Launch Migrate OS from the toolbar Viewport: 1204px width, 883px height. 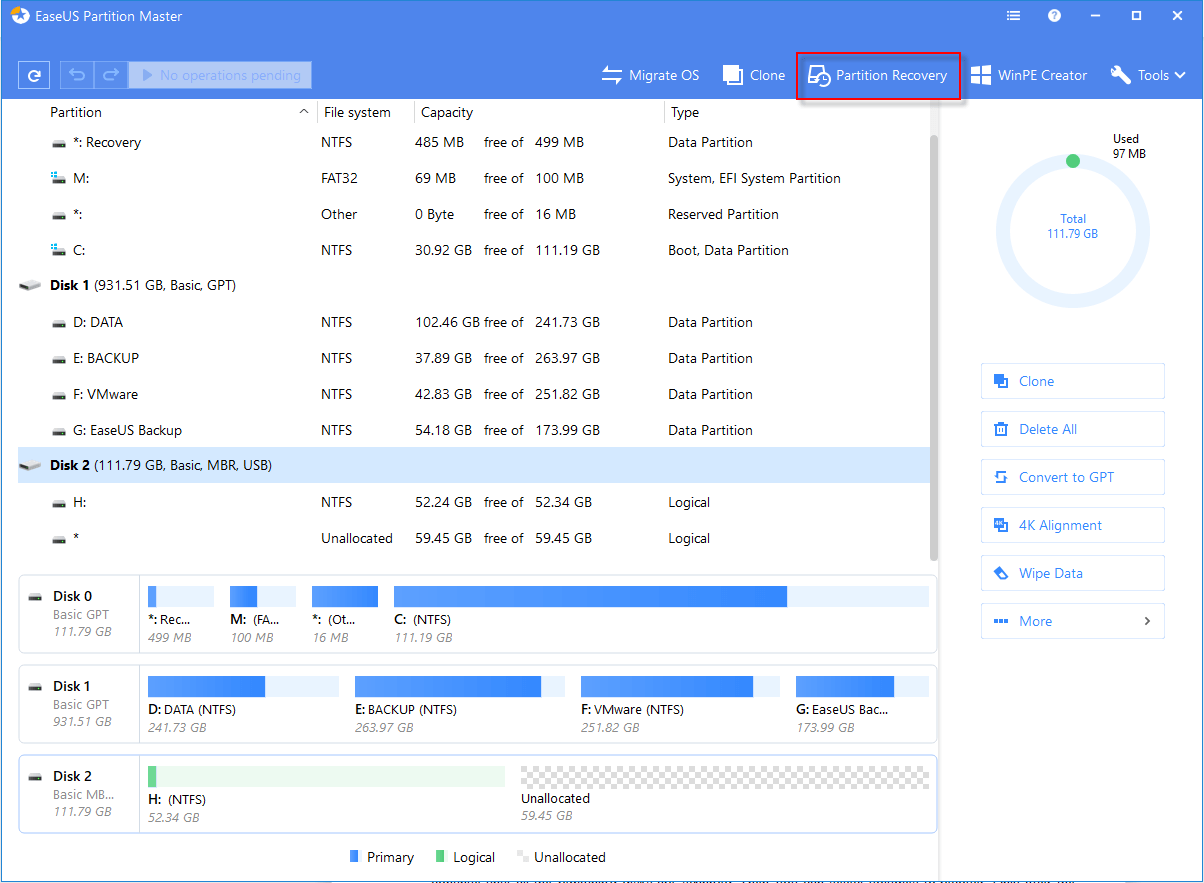[x=650, y=75]
